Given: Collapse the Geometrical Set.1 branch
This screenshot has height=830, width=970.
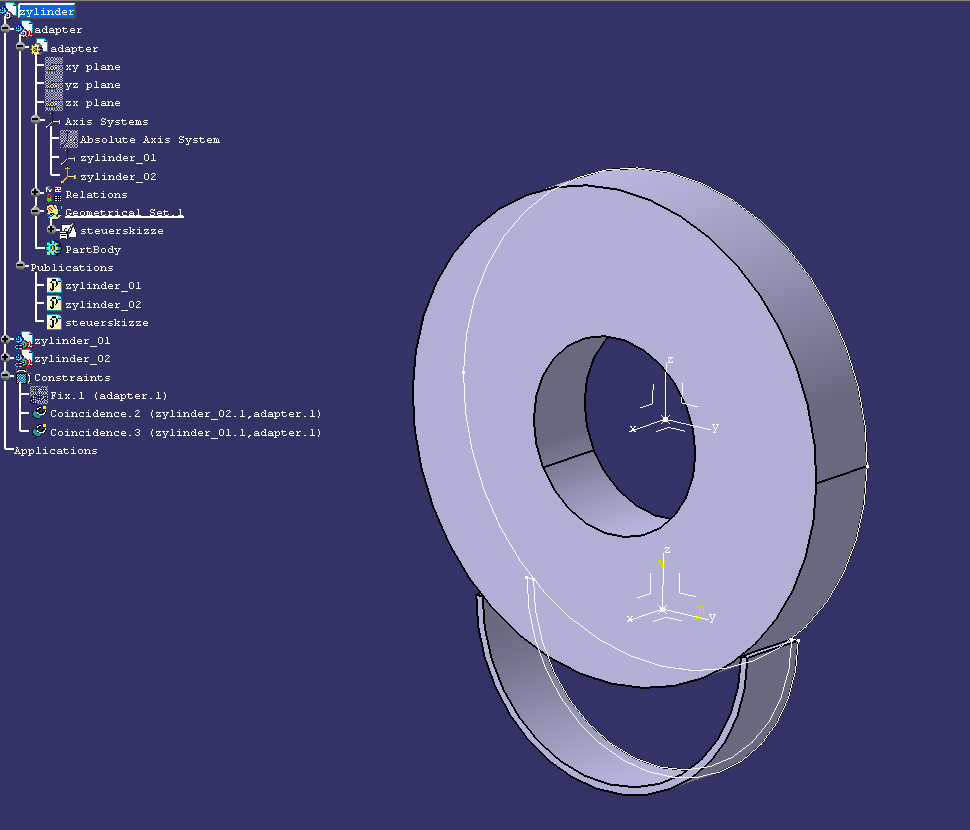Looking at the screenshot, I should tap(36, 211).
